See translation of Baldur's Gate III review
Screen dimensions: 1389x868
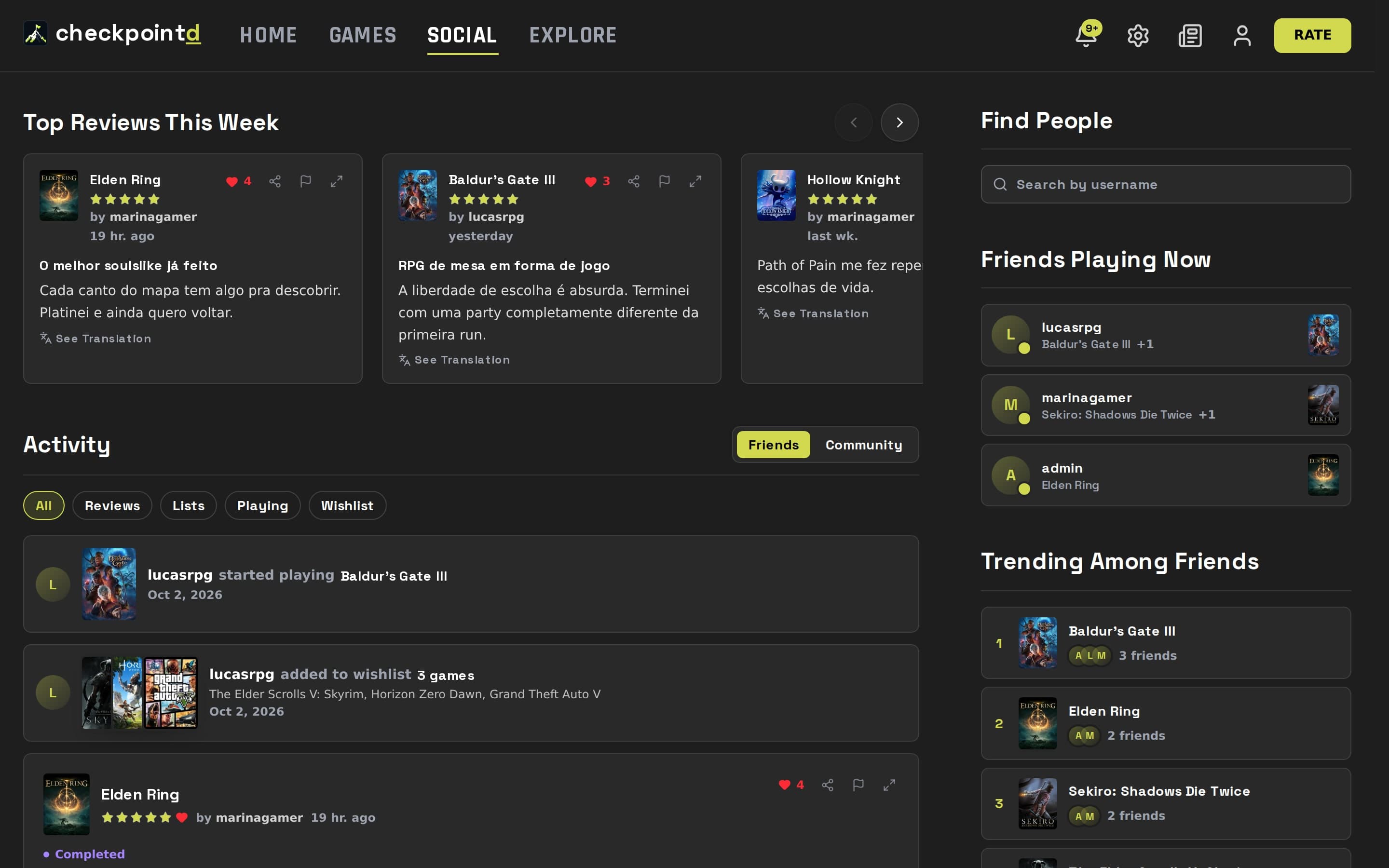pyautogui.click(x=454, y=360)
